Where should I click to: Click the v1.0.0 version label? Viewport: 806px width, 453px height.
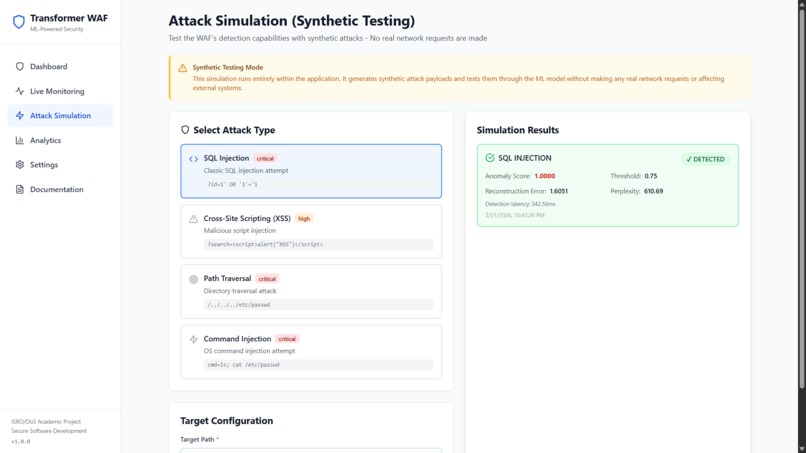pyautogui.click(x=21, y=441)
